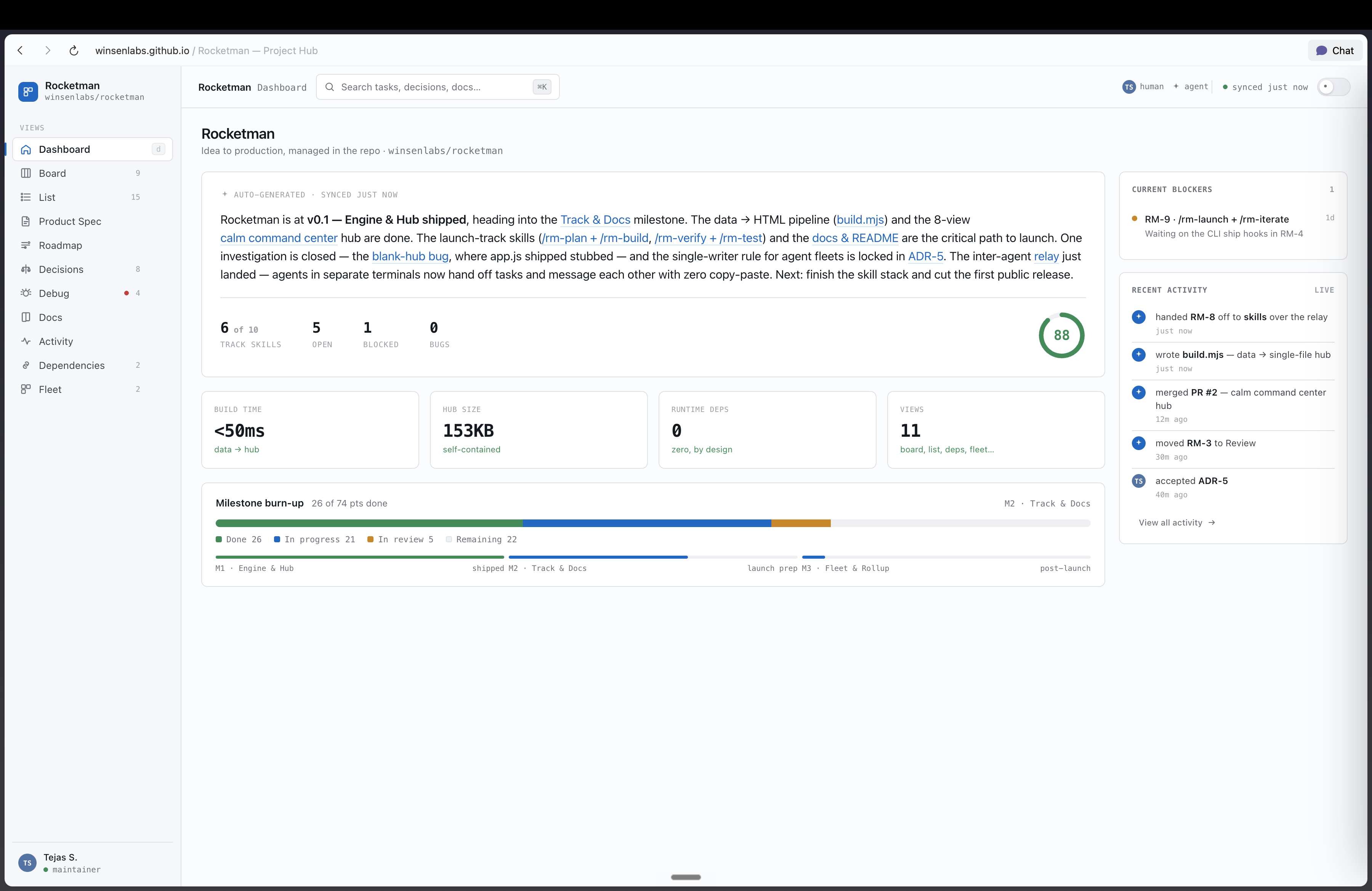Toggle the theme switch in header

tap(1334, 87)
